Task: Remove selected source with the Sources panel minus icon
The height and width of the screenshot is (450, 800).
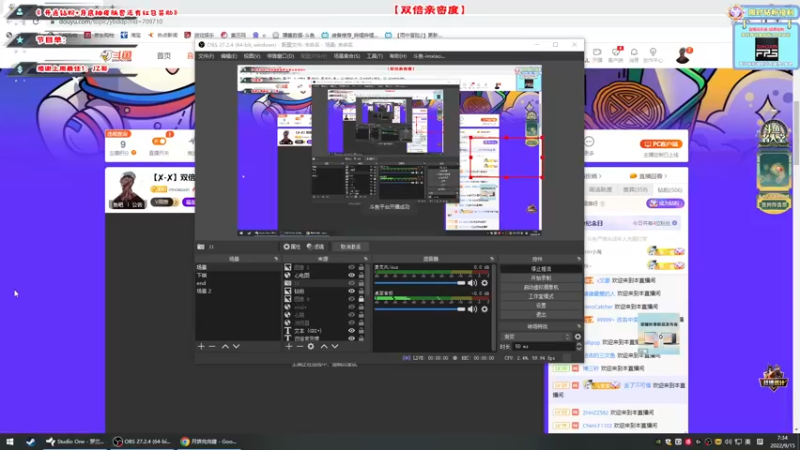Action: pos(300,346)
